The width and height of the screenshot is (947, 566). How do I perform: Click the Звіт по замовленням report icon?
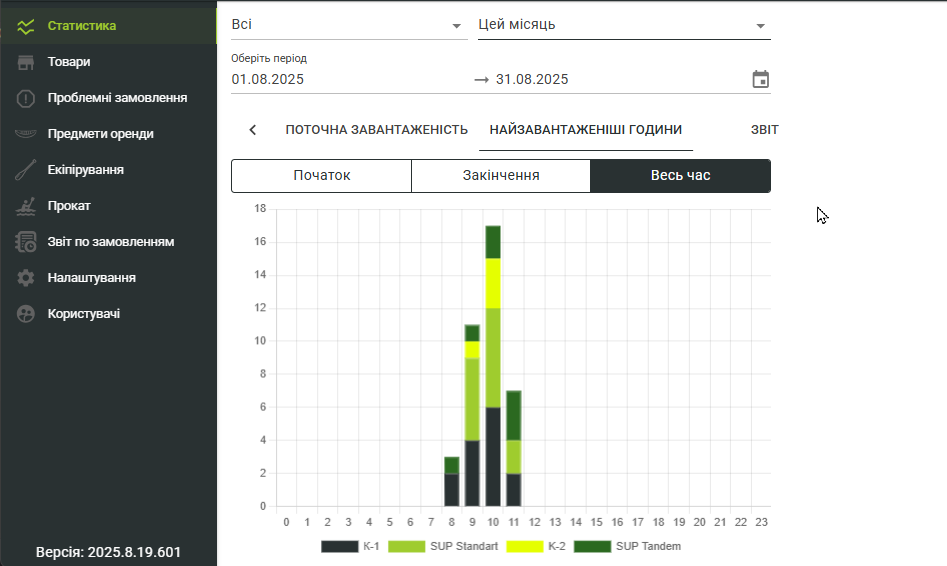coord(26,242)
